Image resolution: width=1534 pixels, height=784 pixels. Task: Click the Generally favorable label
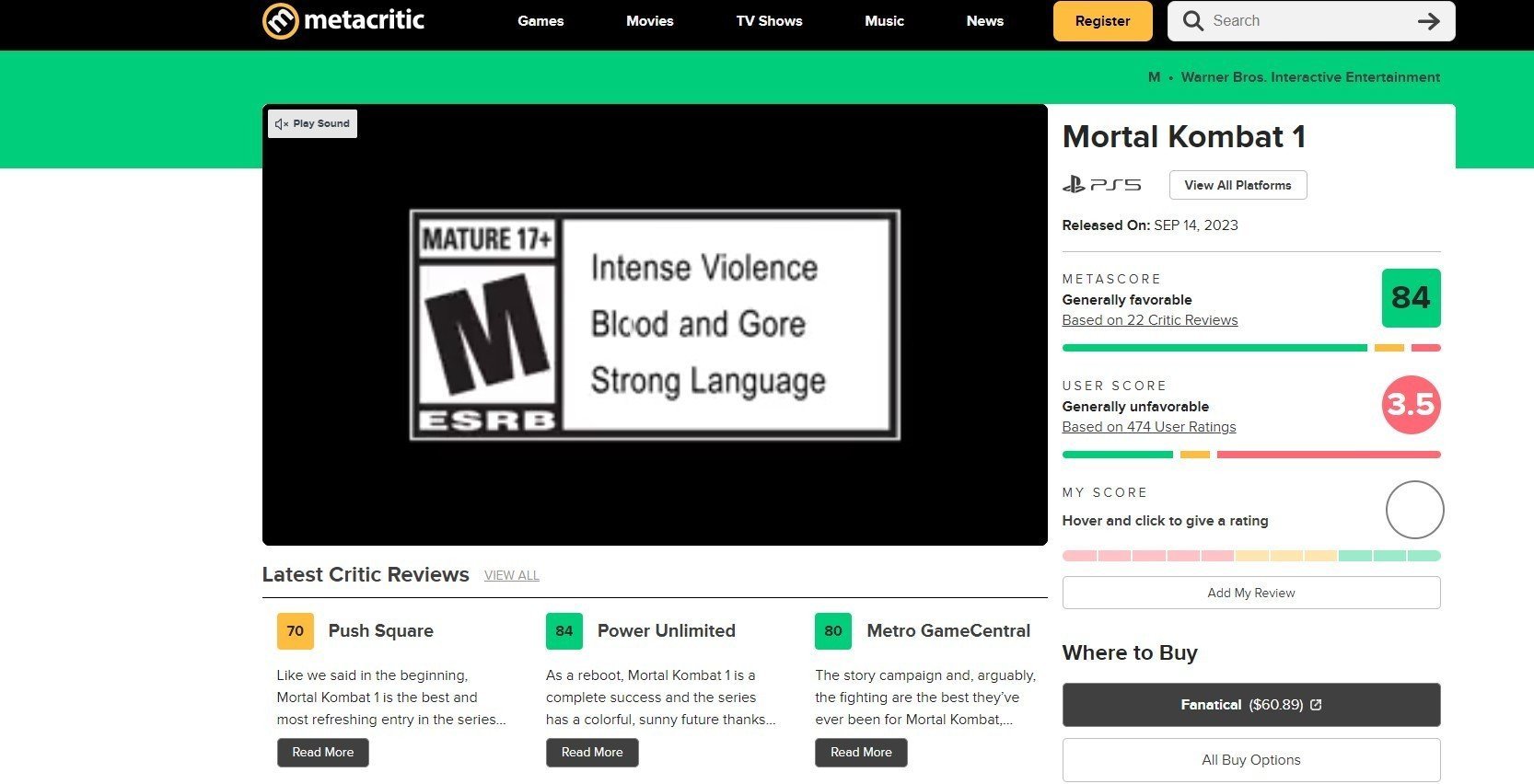[x=1127, y=300]
